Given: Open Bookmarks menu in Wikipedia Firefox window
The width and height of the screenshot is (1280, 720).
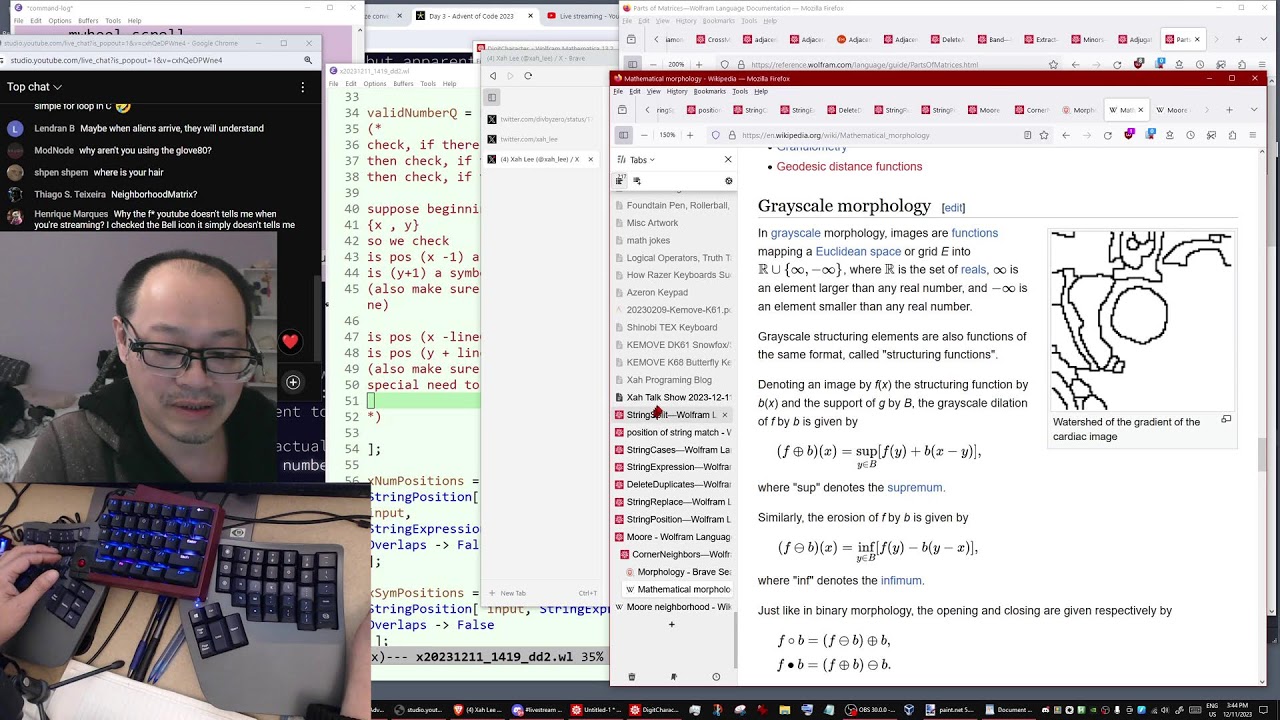Looking at the screenshot, I should [709, 91].
